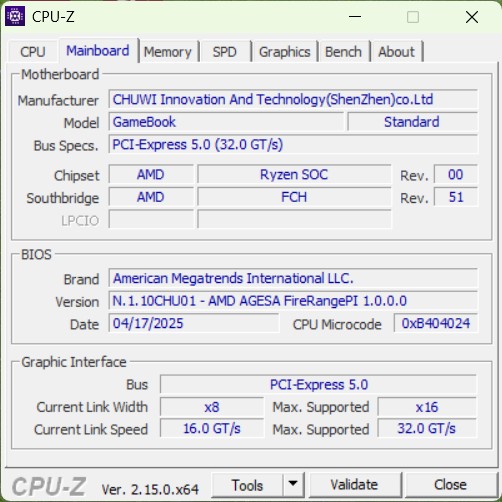Click the Max. Supported width x16 value

tap(427, 407)
